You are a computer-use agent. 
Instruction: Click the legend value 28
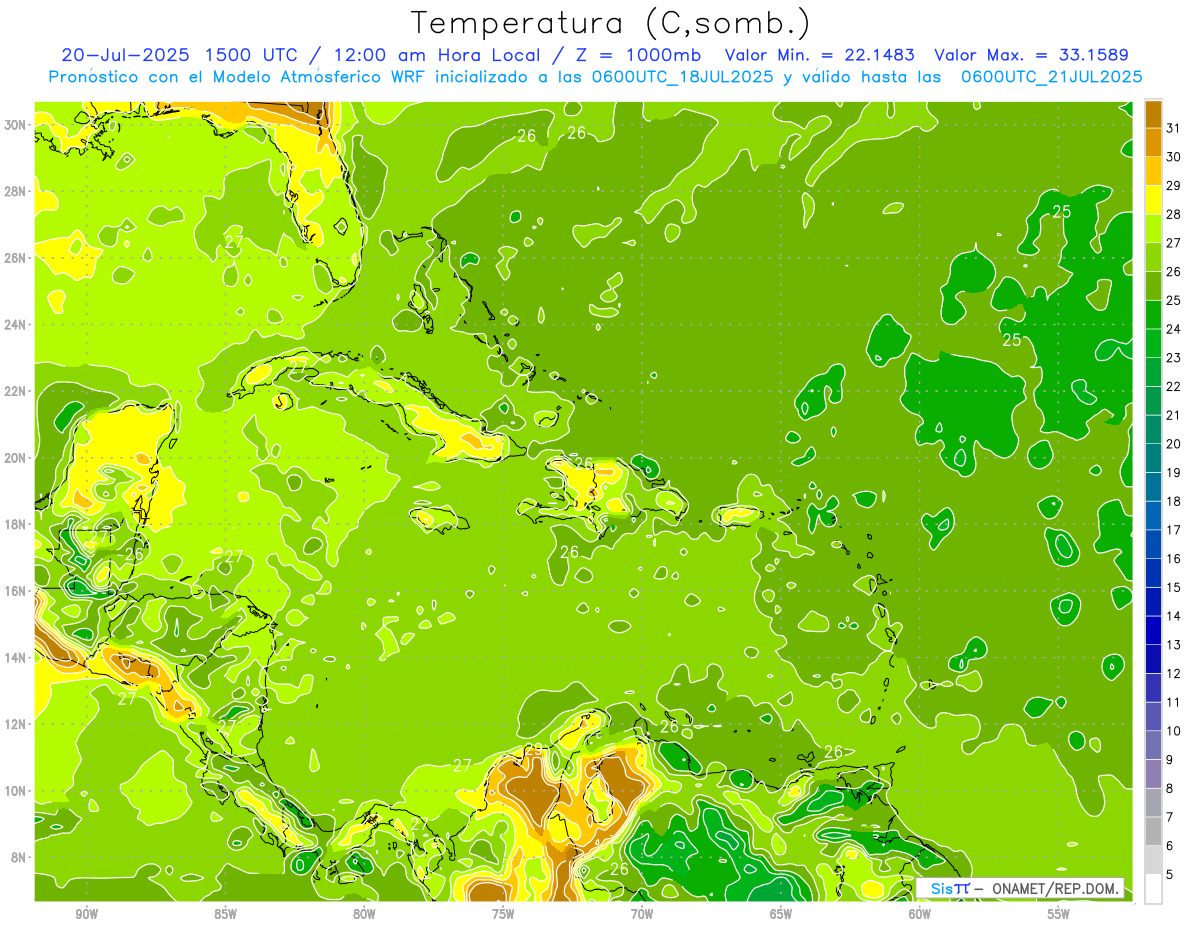click(1175, 214)
